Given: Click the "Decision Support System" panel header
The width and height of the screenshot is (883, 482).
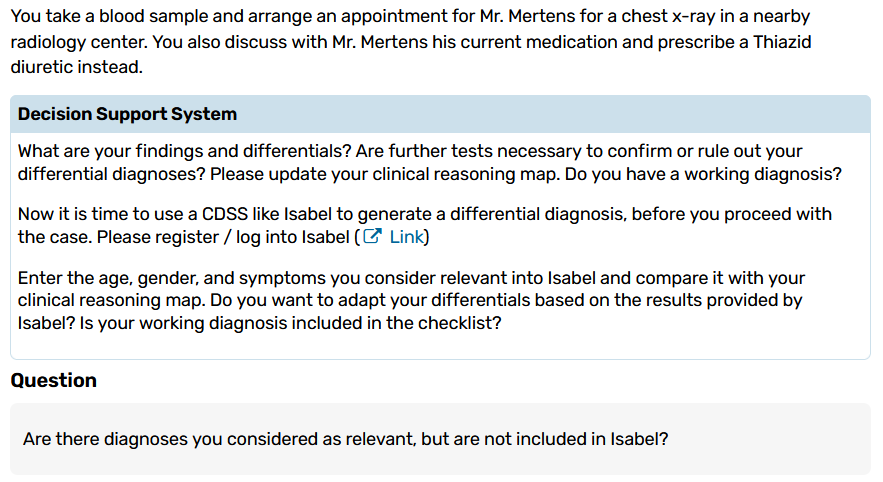Looking at the screenshot, I should pos(127,114).
